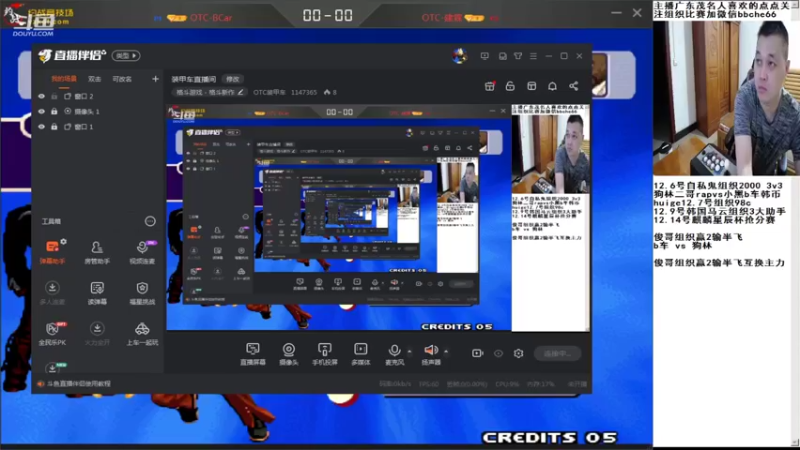Open the 火力全开 tool
Image resolution: width=800 pixels, height=450 pixels.
tap(97, 334)
